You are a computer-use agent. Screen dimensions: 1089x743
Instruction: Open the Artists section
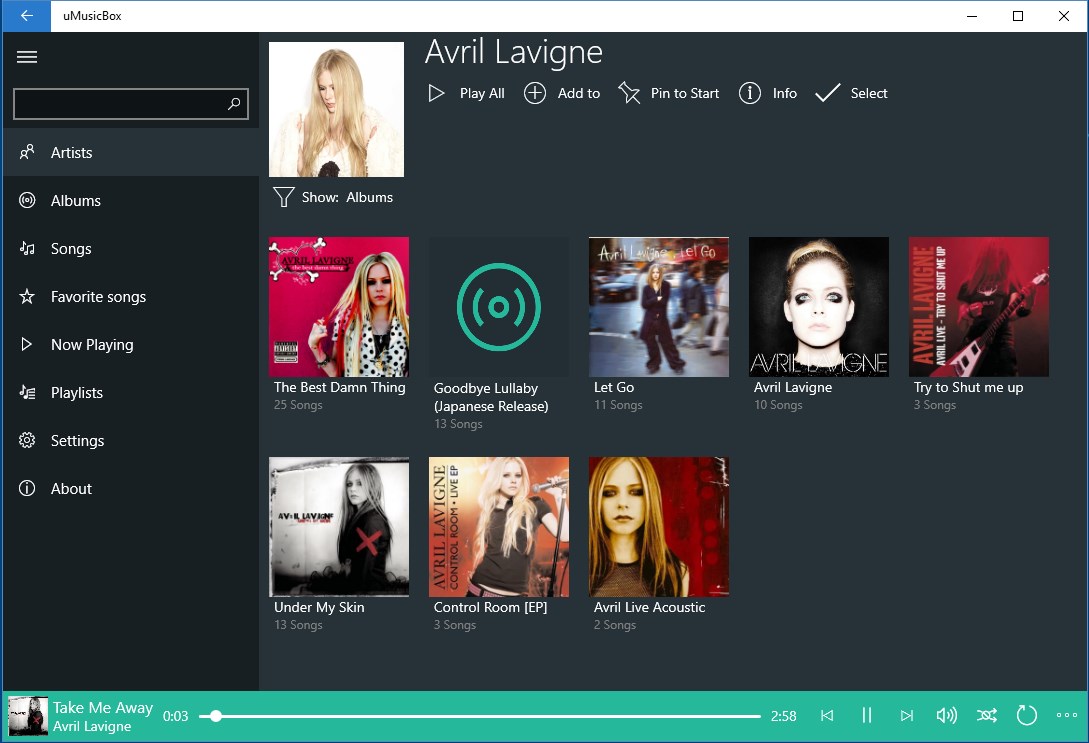[x=131, y=153]
